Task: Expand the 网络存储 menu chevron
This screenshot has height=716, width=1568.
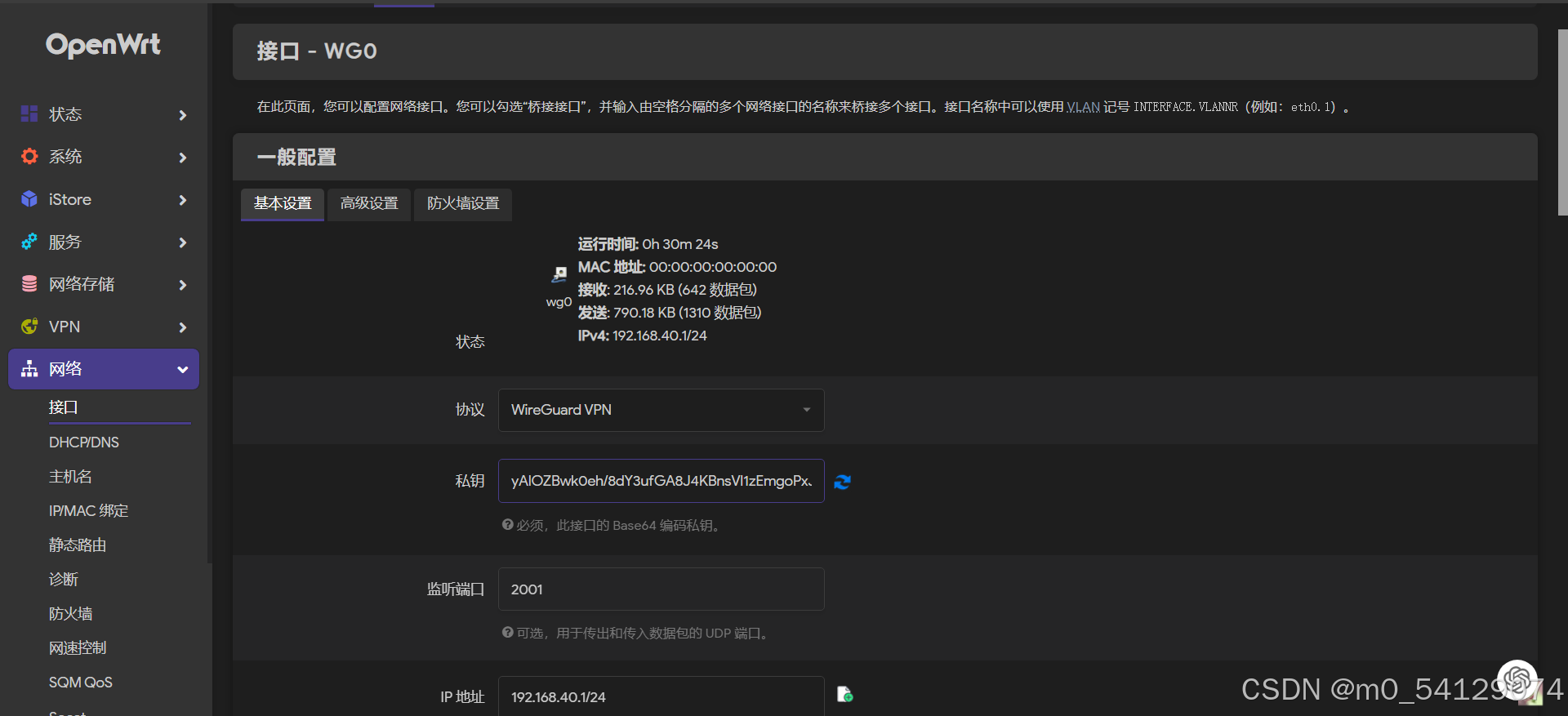Action: click(x=183, y=285)
